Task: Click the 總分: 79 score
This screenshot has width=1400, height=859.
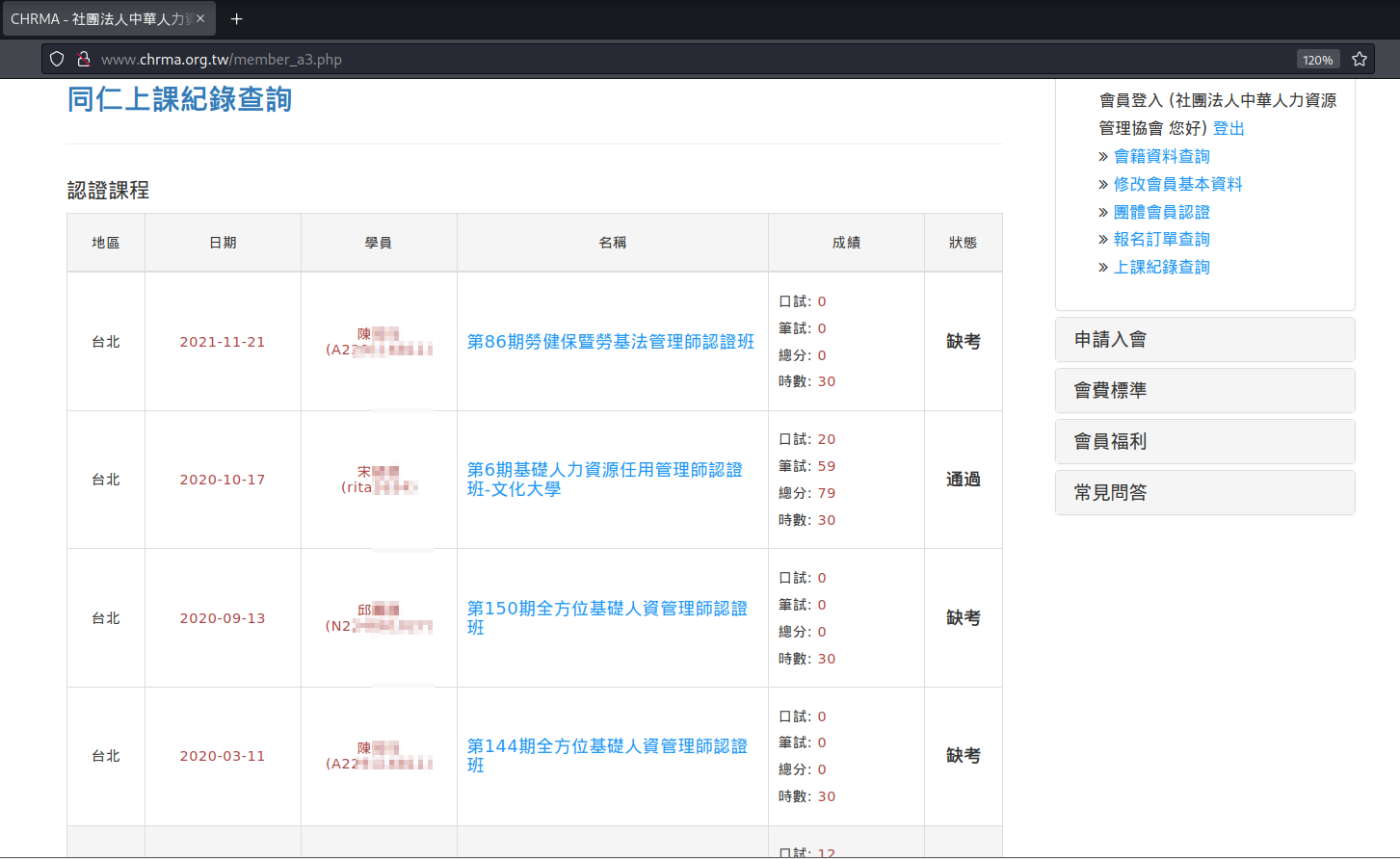Action: (x=807, y=493)
